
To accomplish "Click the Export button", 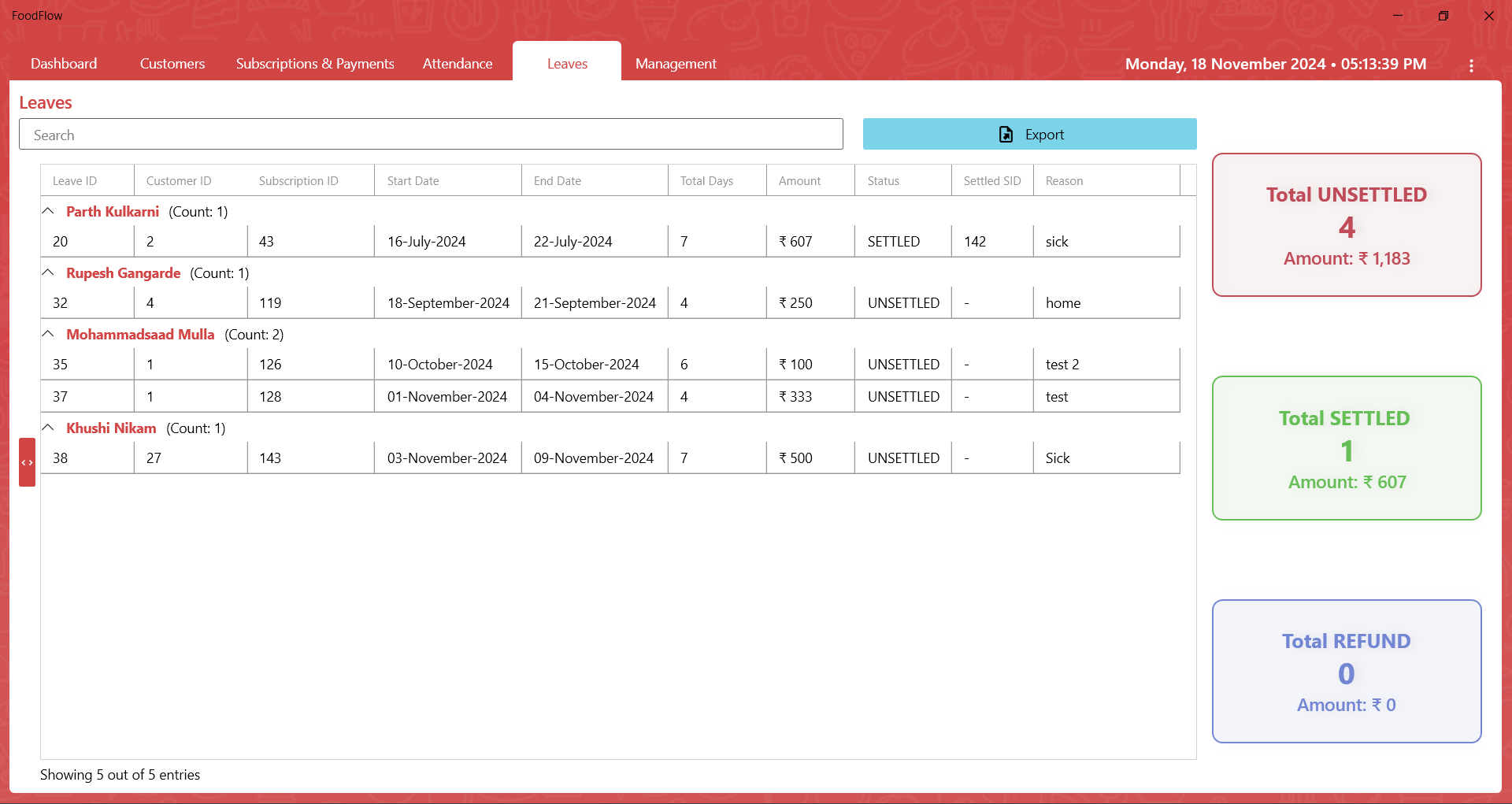I will pos(1030,134).
